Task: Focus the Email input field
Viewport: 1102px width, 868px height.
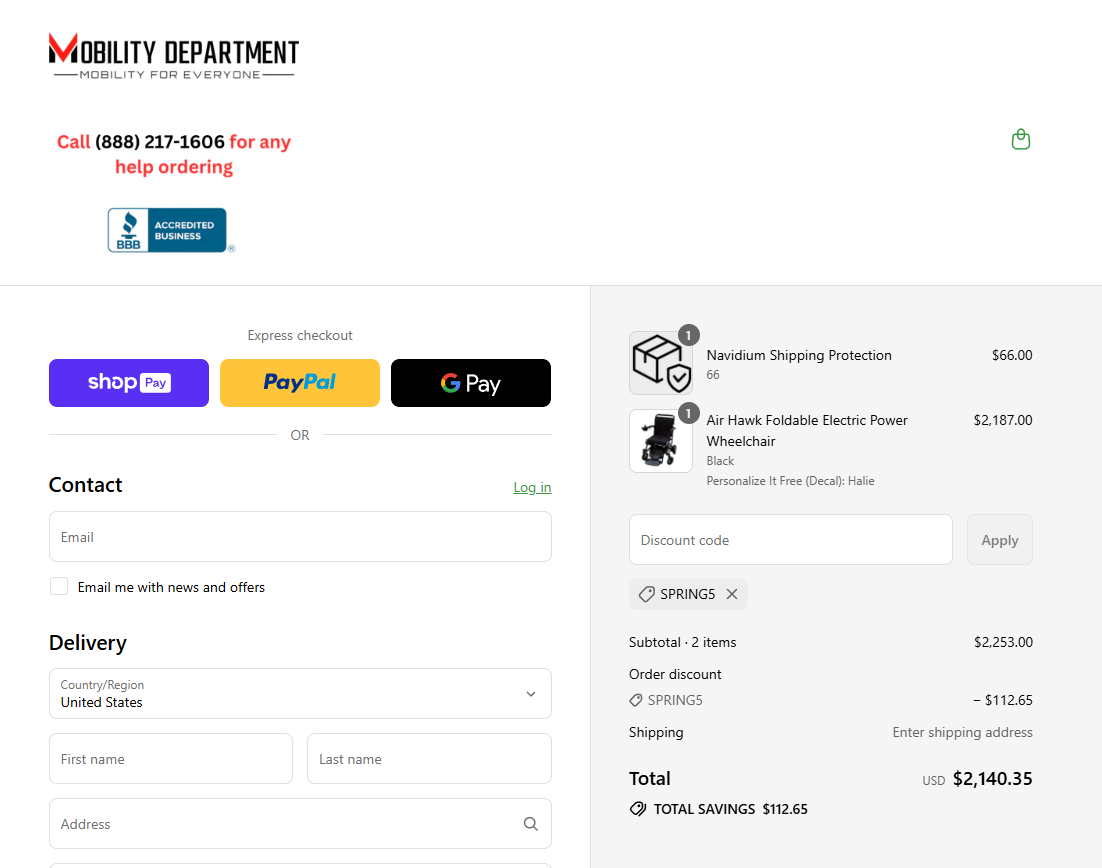Action: coord(300,537)
